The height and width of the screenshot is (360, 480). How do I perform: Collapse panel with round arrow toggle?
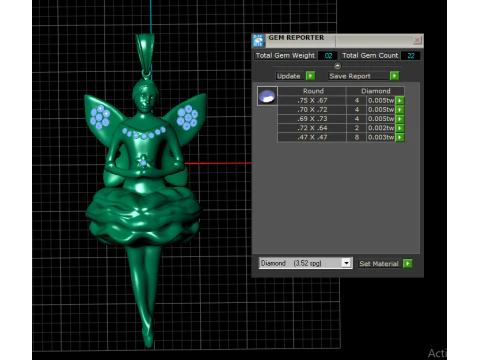click(337, 66)
